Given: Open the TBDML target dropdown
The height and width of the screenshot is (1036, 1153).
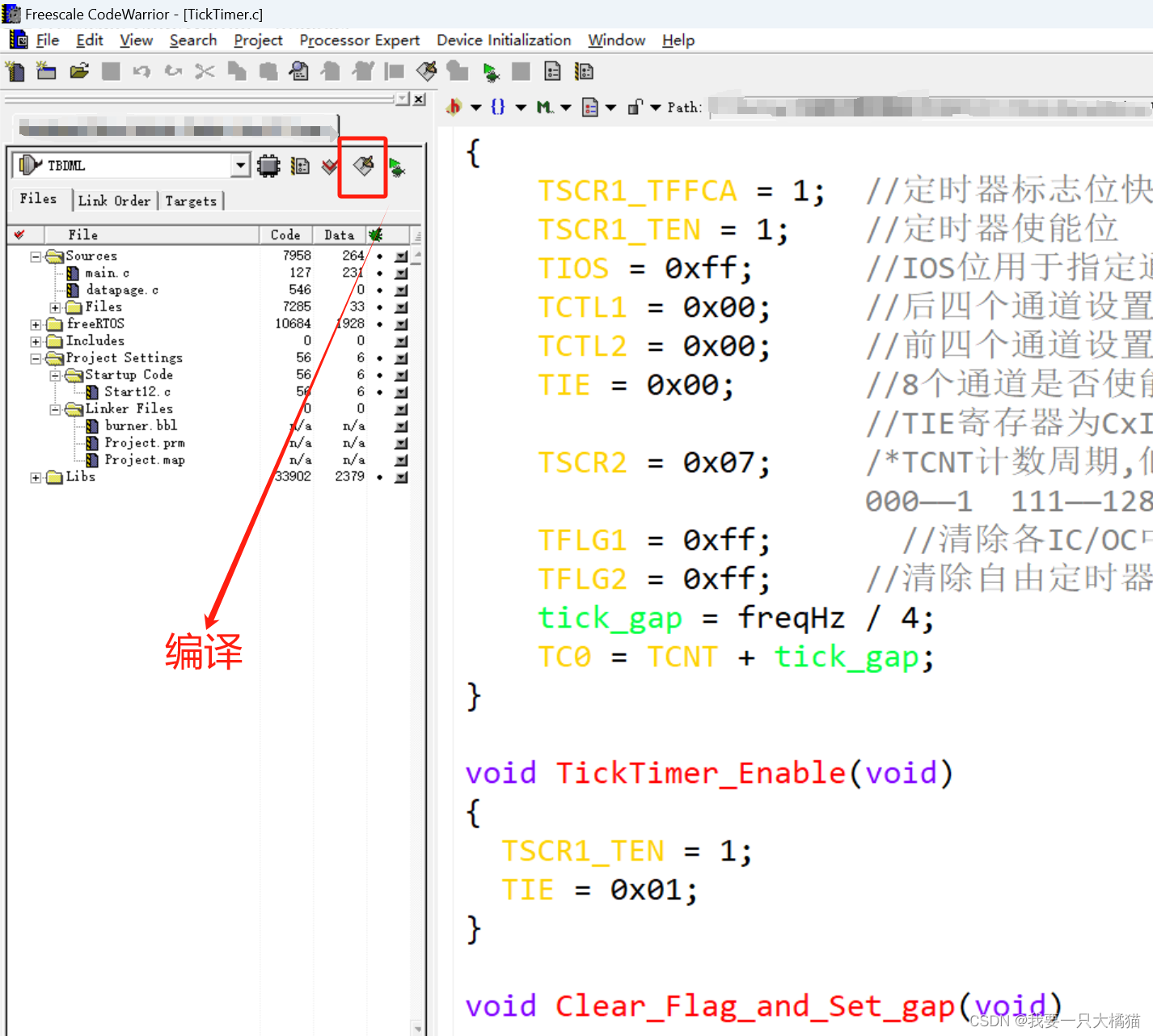Looking at the screenshot, I should [x=239, y=165].
